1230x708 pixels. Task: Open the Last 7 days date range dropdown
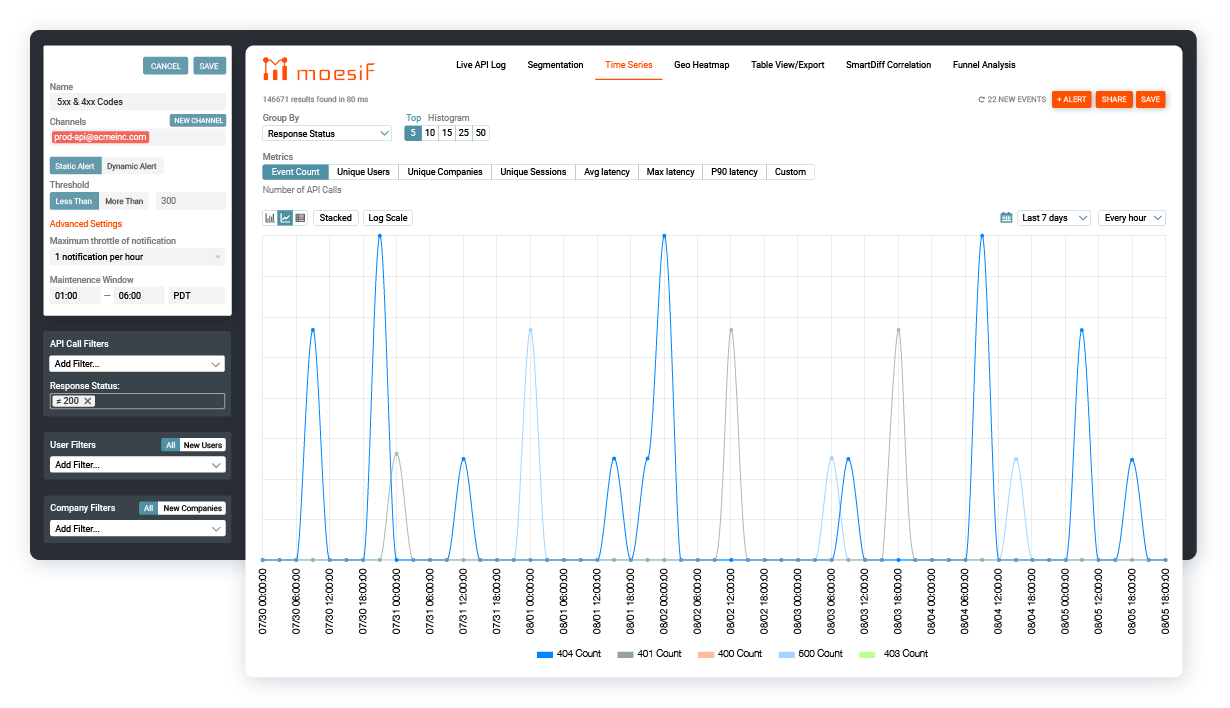pos(1054,218)
